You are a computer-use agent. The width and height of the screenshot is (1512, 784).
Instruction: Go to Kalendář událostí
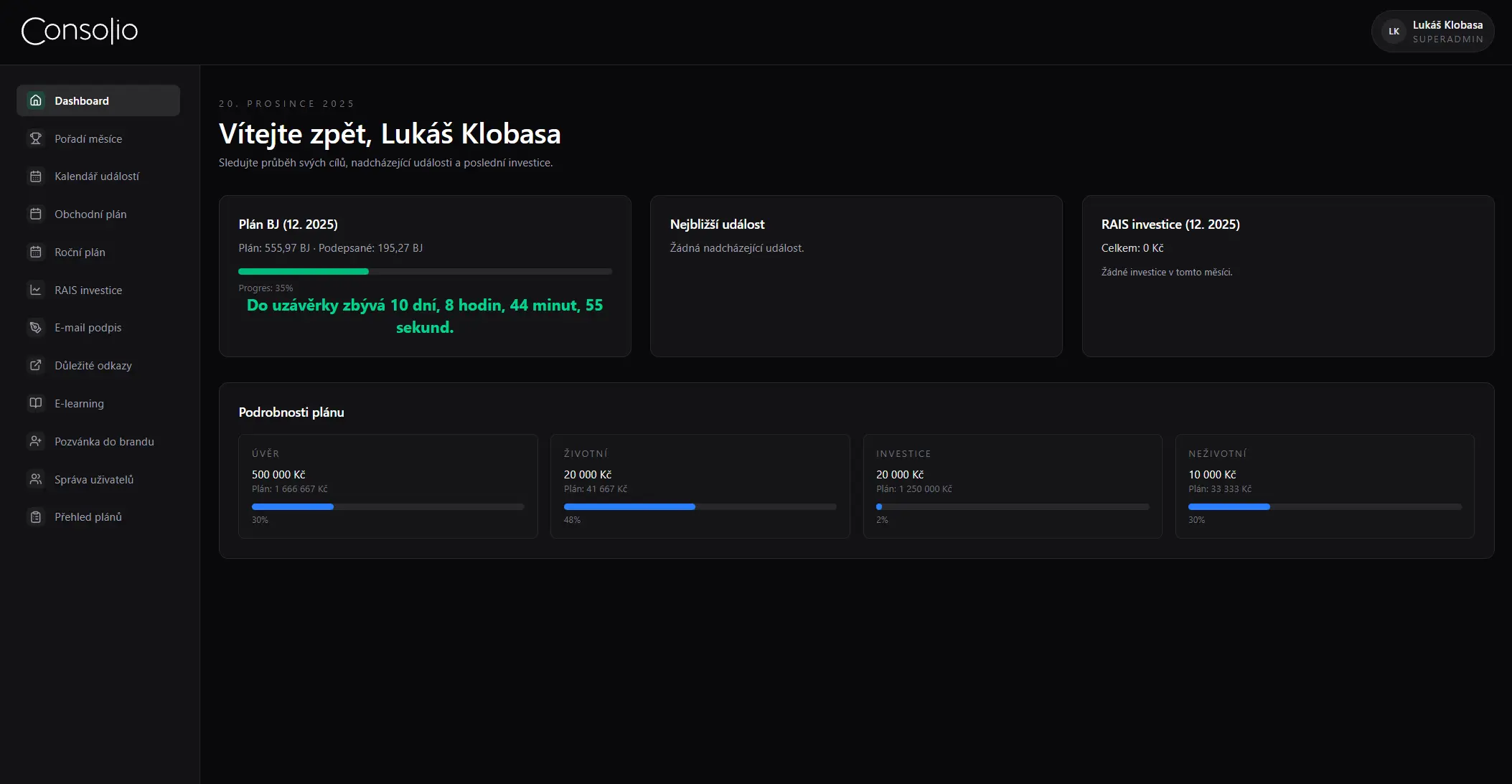tap(98, 176)
